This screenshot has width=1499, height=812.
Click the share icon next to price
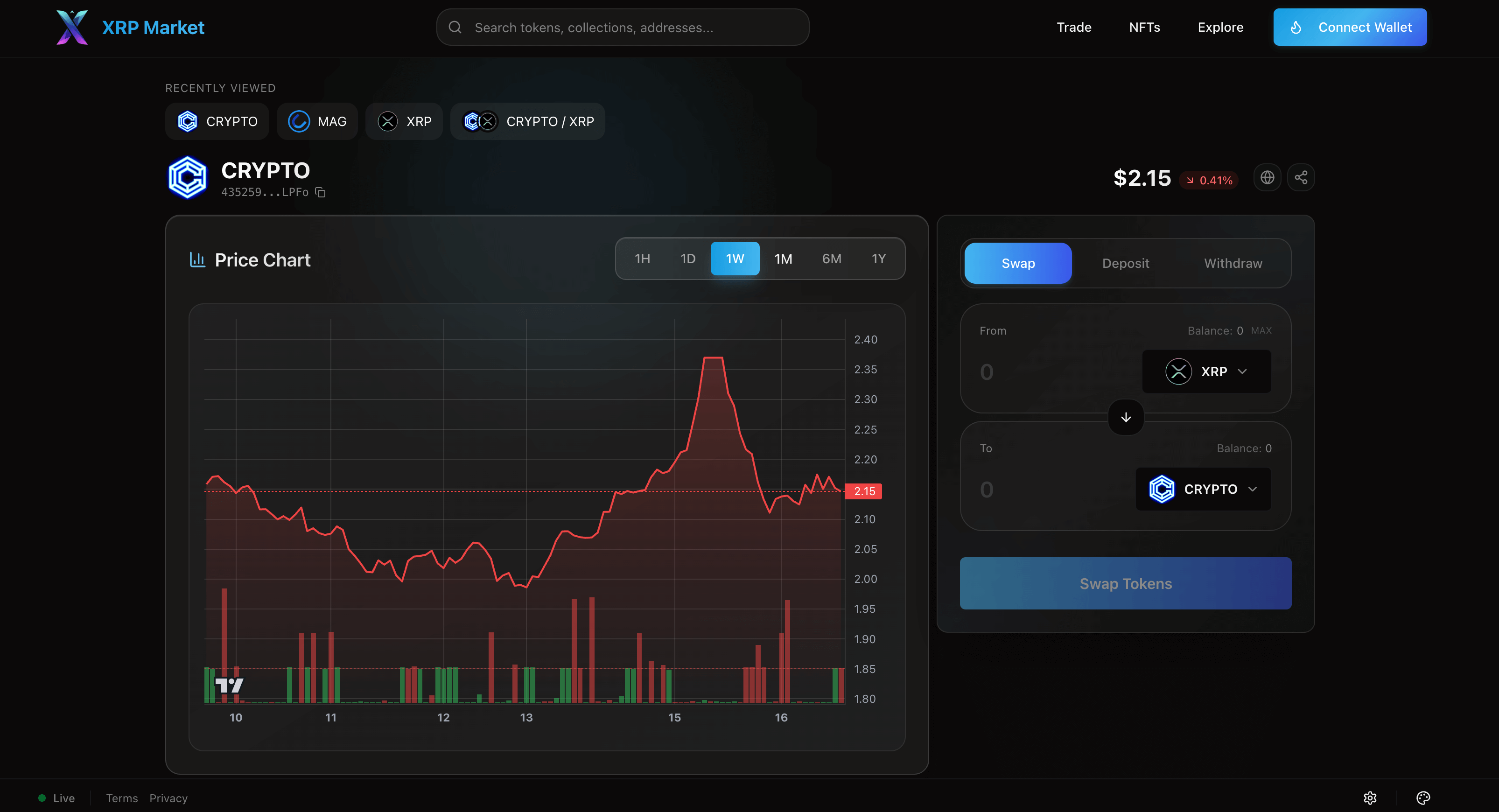pyautogui.click(x=1301, y=177)
